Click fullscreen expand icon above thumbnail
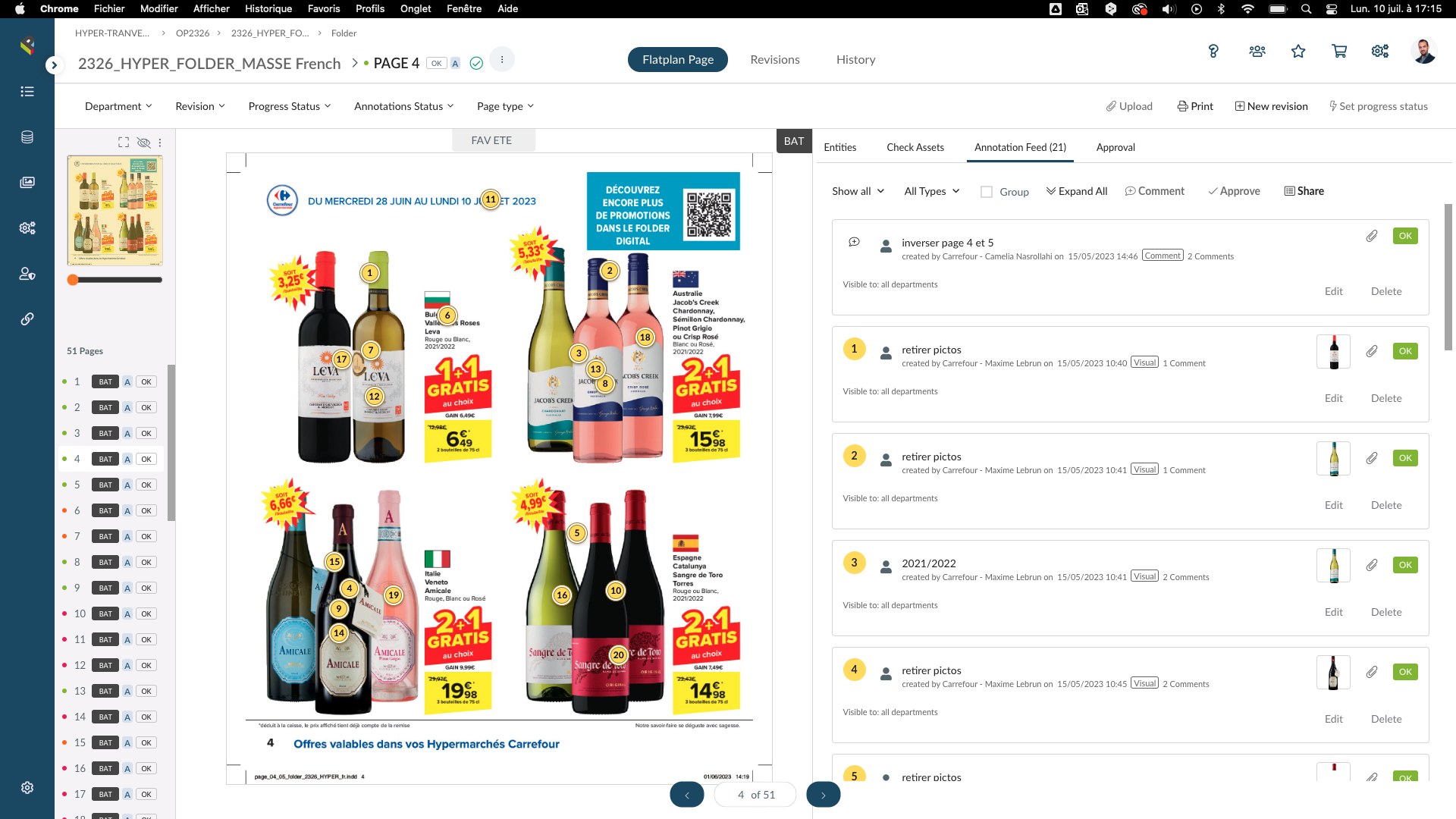 point(124,143)
